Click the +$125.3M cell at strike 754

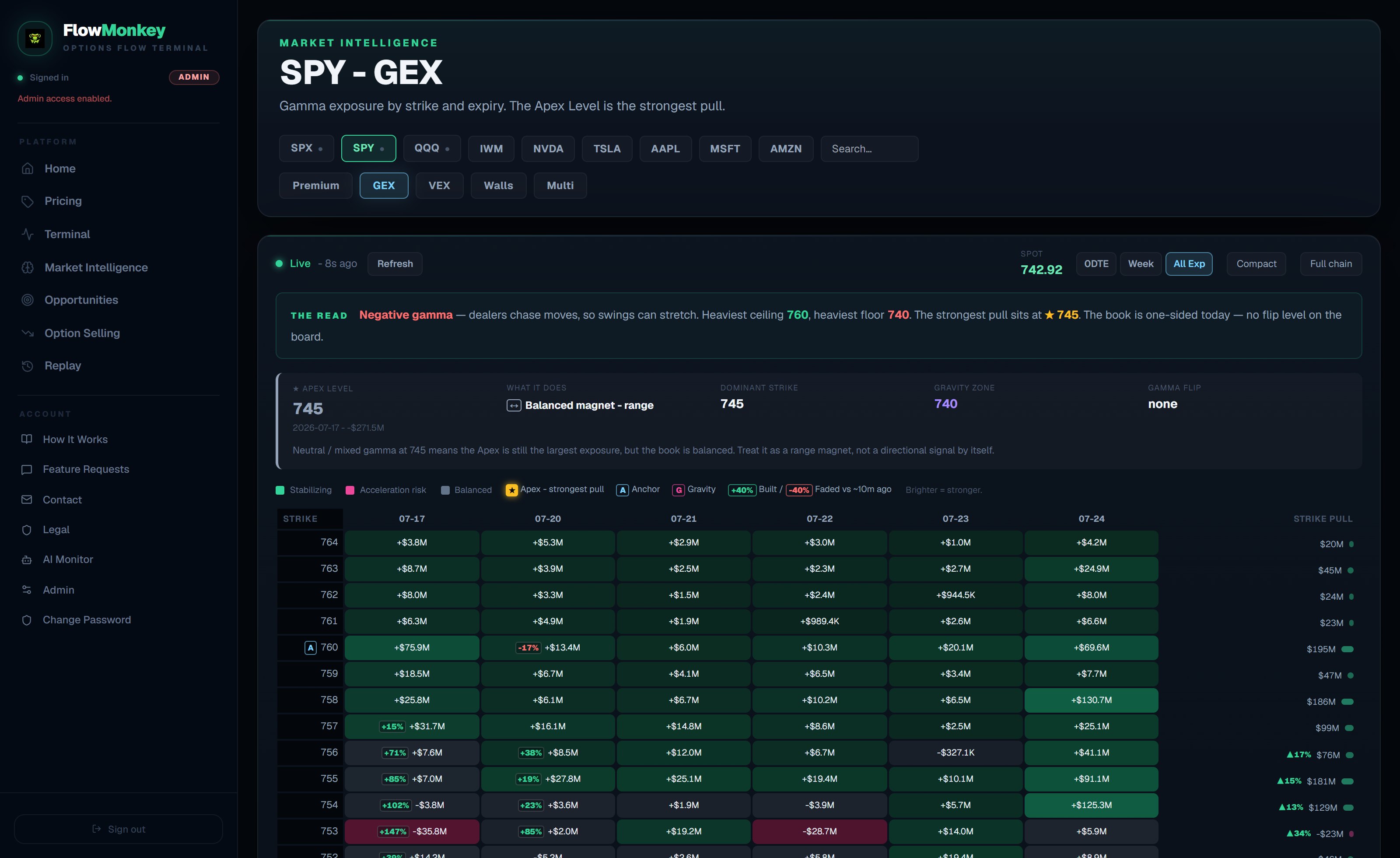click(x=1091, y=806)
